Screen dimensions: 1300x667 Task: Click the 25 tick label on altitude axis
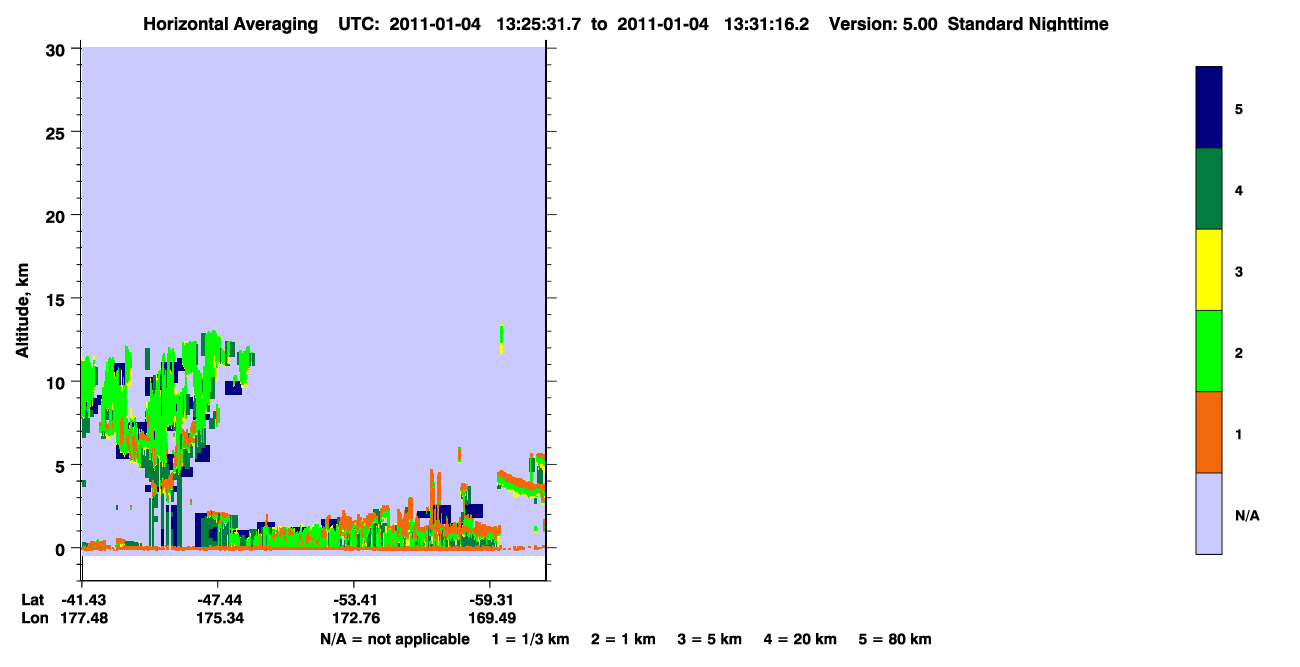coord(58,132)
